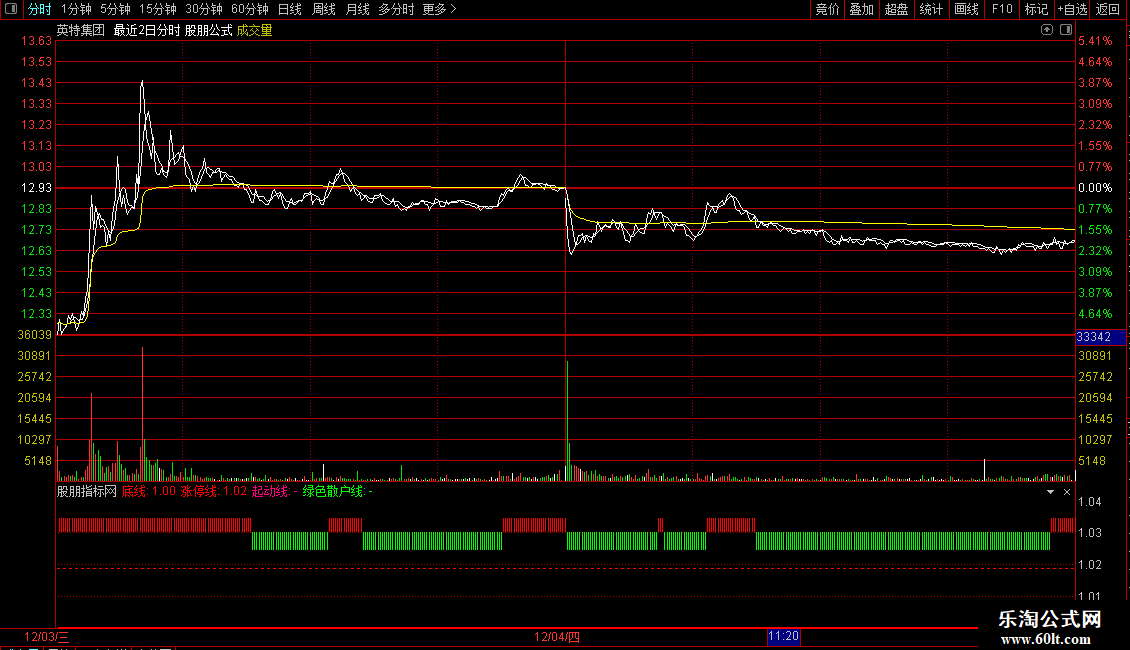Click the 标记 mark button
Viewport: 1130px width, 650px height.
(x=1036, y=9)
